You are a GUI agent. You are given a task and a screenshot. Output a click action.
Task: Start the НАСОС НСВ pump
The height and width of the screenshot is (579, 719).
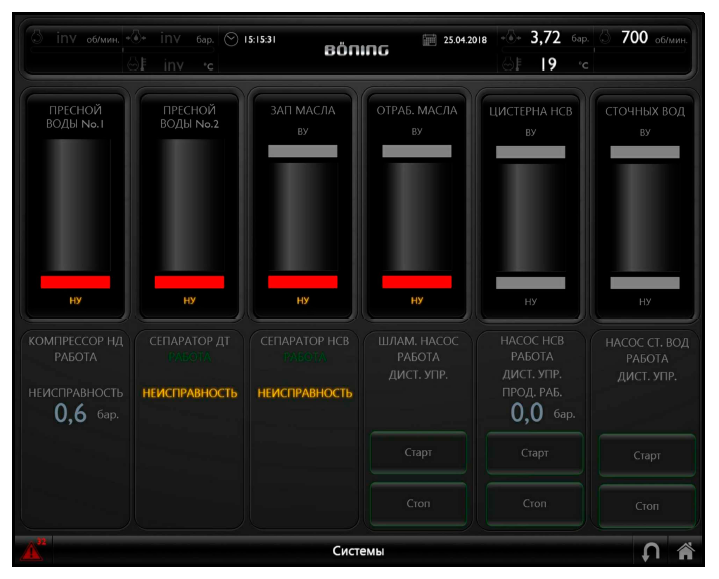click(534, 453)
